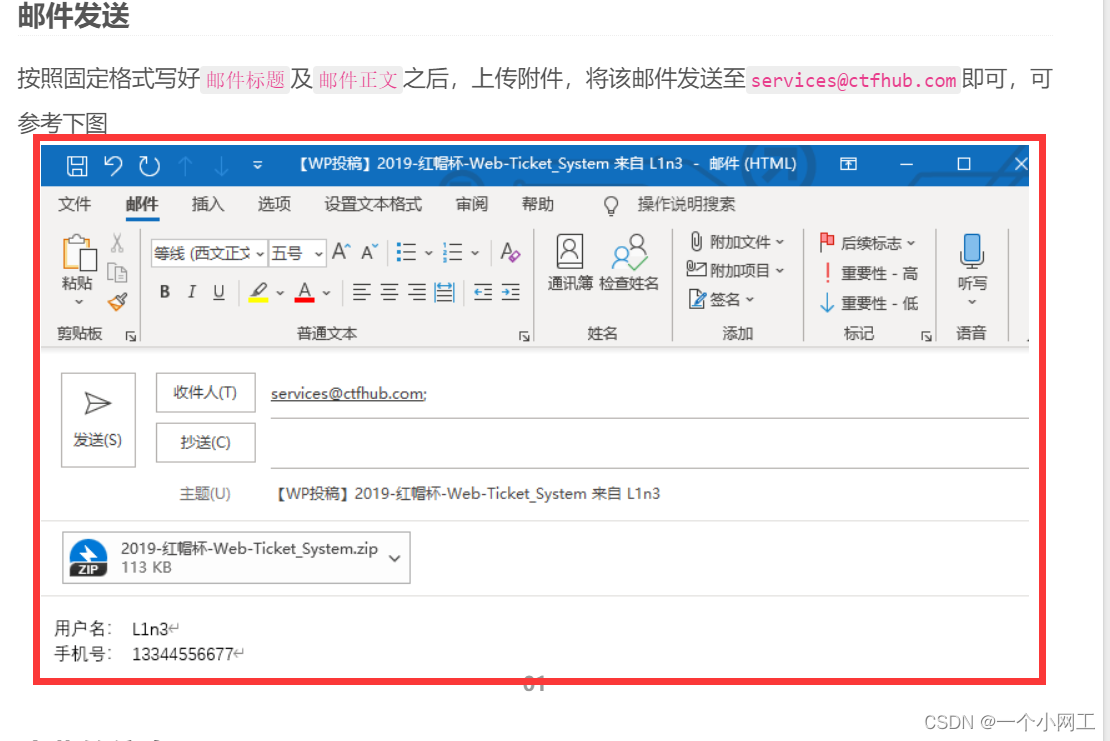1110x741 pixels.
Task: Open 设置文本格式 Format Text tab
Action: point(373,205)
